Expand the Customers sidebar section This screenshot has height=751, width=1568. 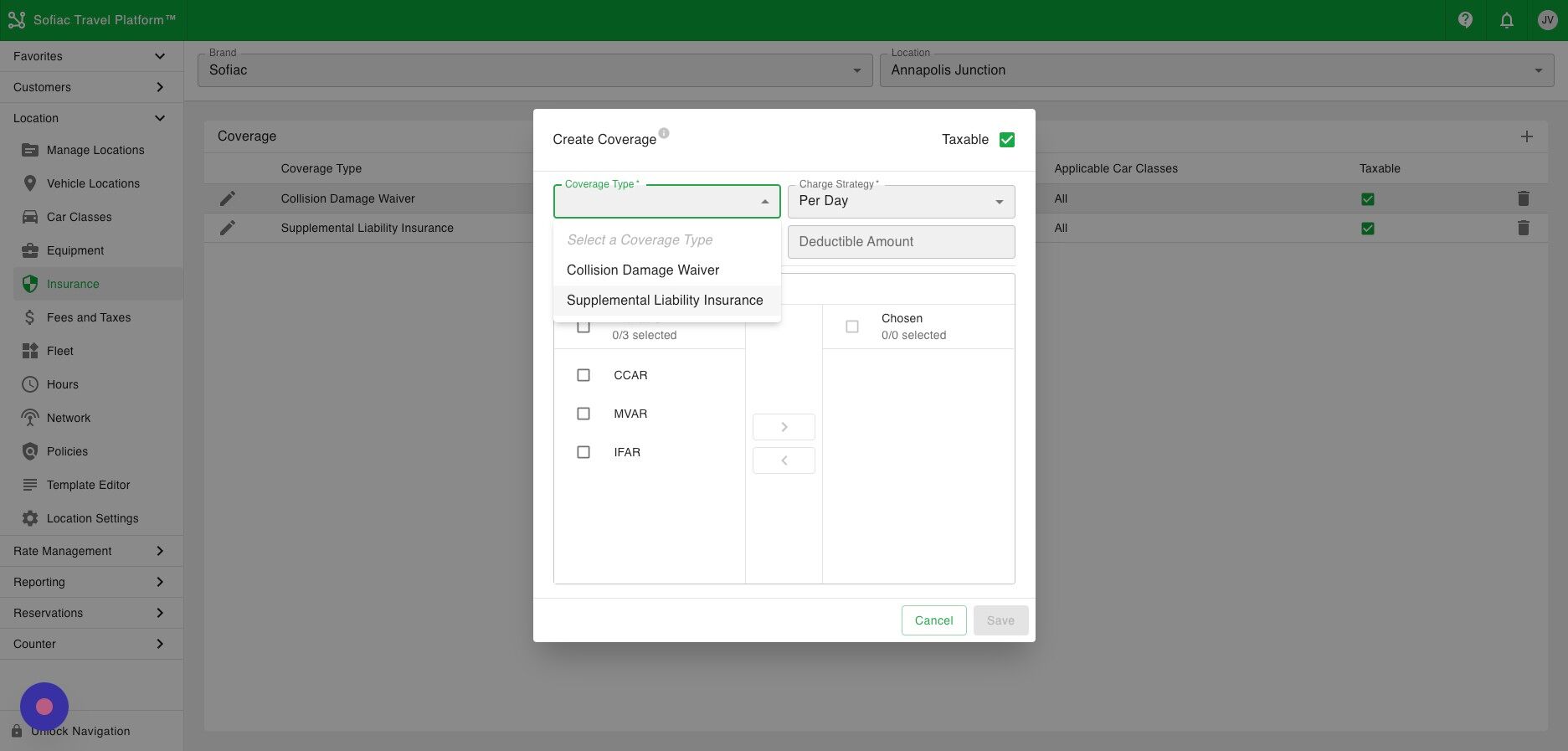click(91, 87)
